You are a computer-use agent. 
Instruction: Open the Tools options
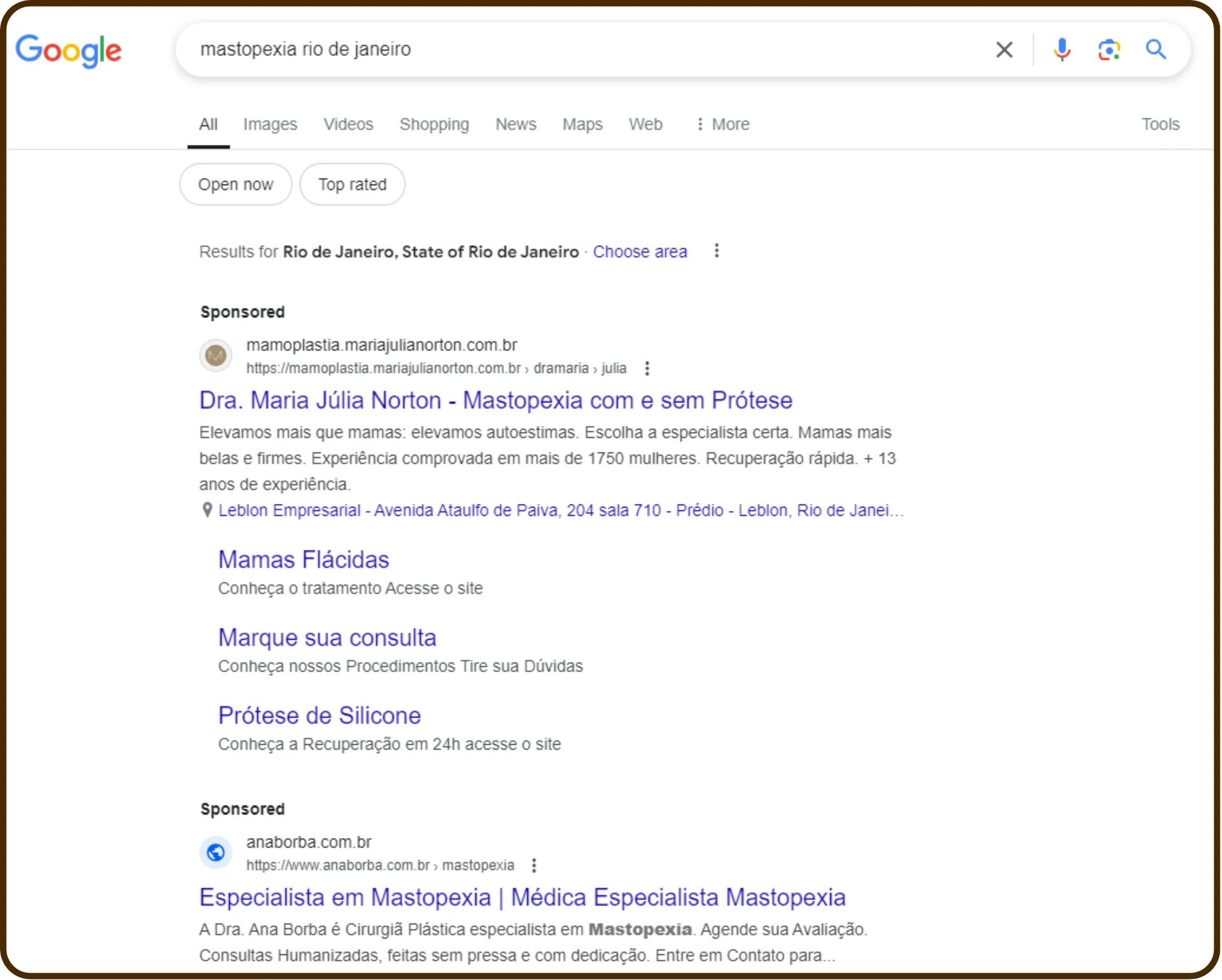[x=1160, y=124]
